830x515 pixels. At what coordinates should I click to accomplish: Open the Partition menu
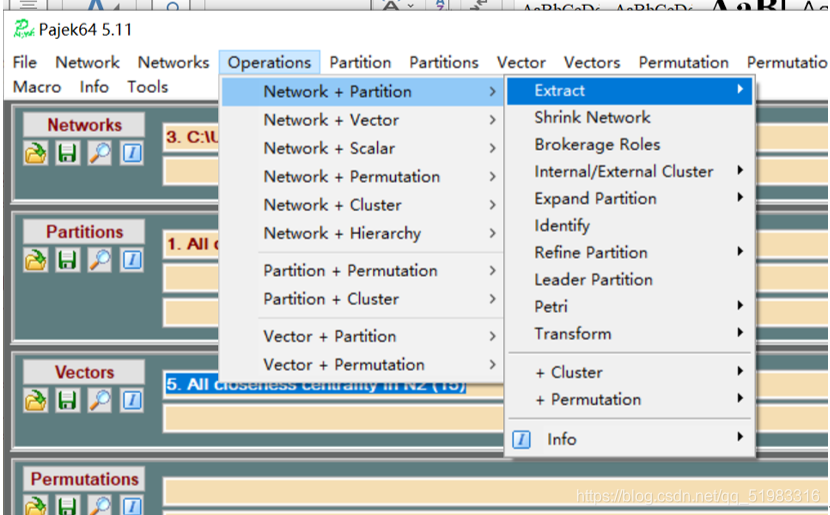tap(360, 62)
